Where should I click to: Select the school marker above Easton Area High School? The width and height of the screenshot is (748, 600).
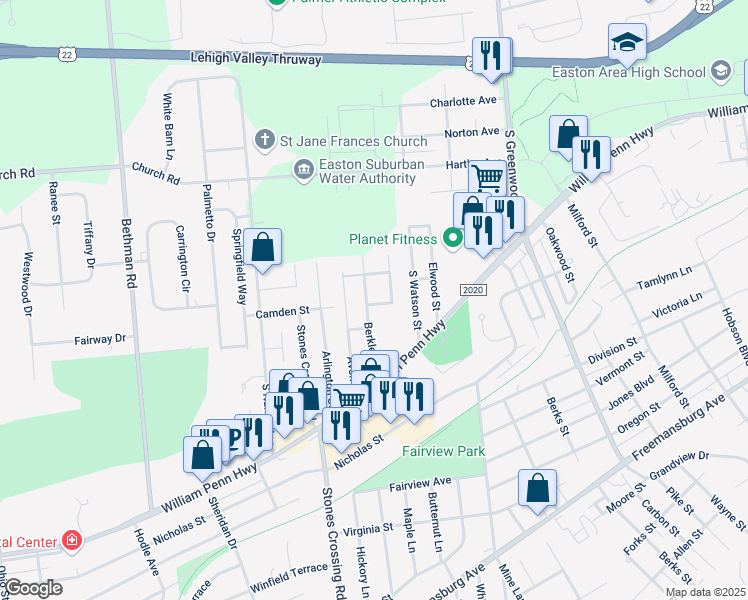click(627, 43)
